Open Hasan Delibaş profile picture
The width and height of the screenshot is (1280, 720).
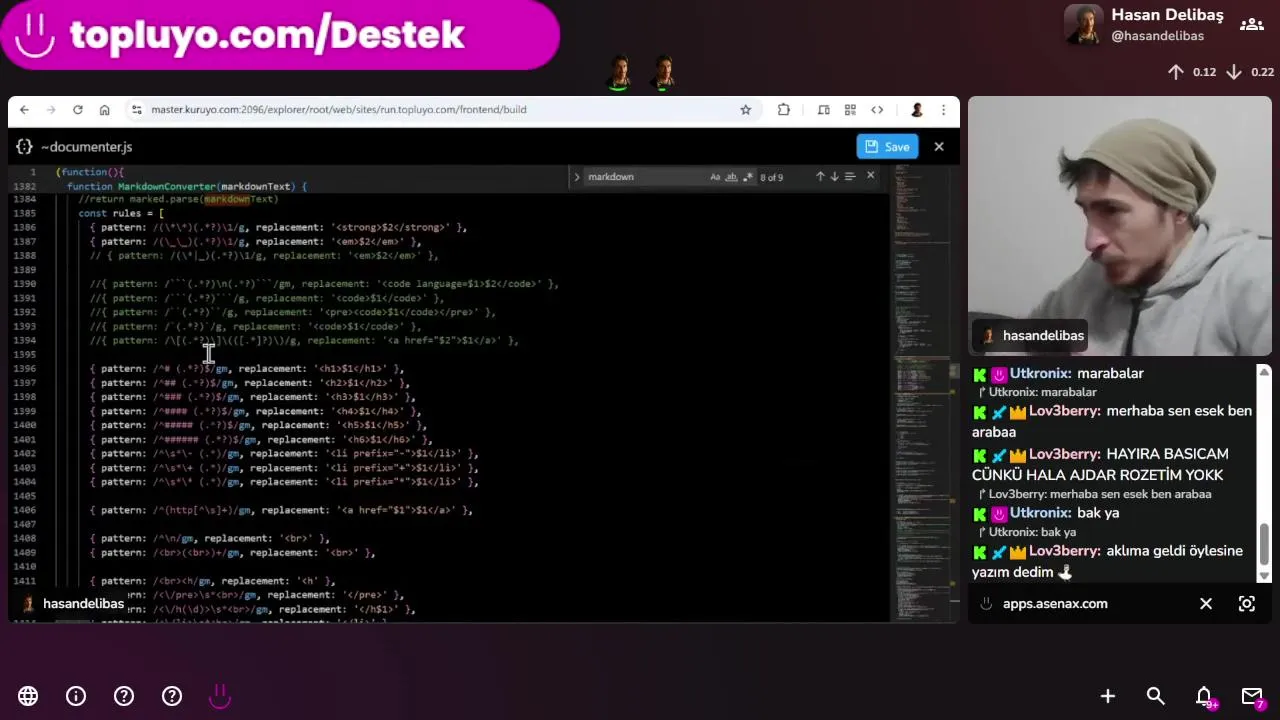1084,25
